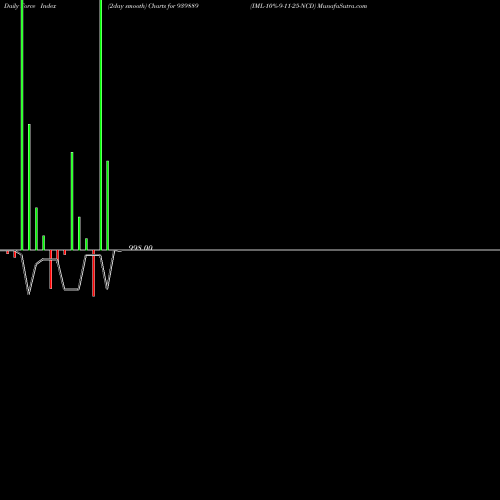
Task: Click the 998.00 axis value label
Action: pos(141,247)
